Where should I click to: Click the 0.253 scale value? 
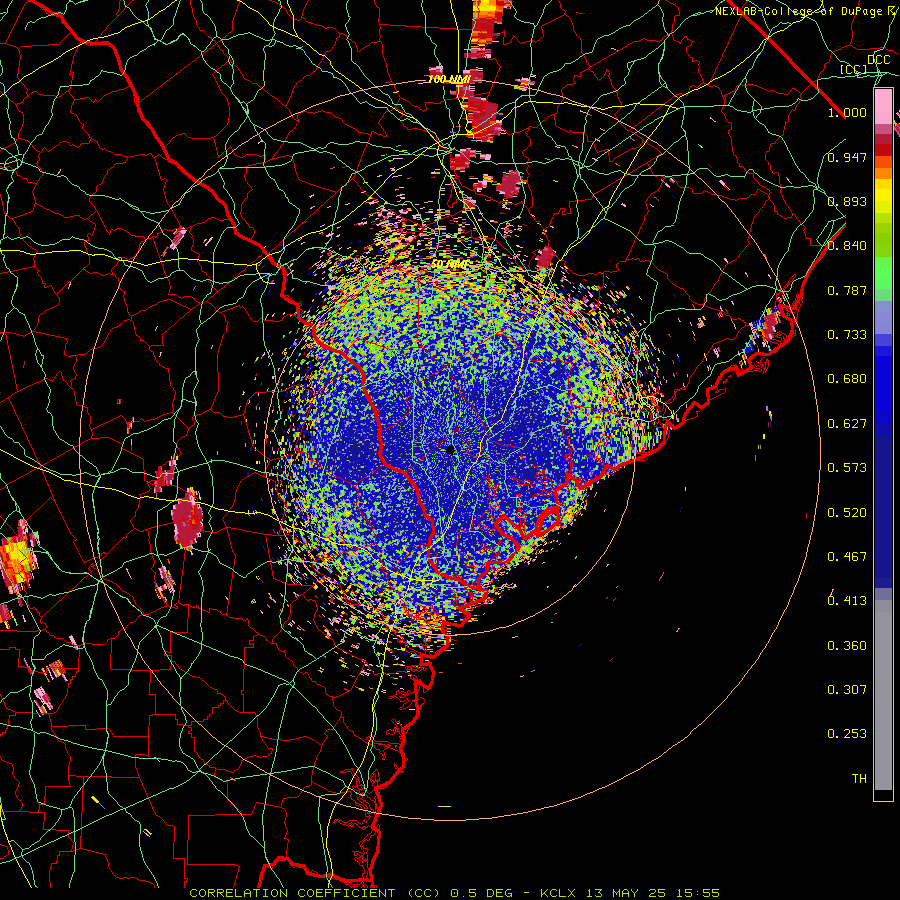click(x=847, y=734)
